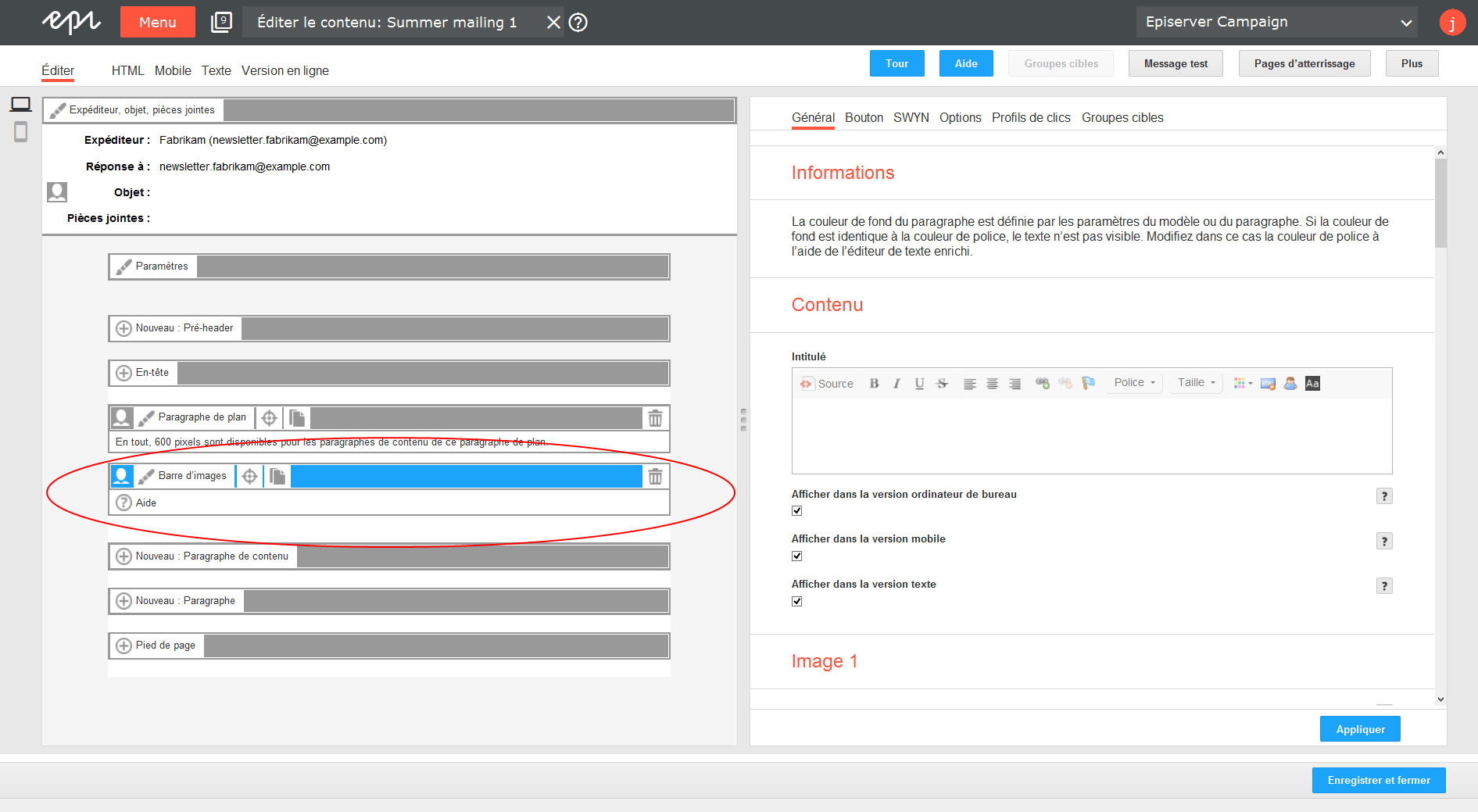1478x812 pixels.
Task: Open the Plus options button
Action: 1412,63
